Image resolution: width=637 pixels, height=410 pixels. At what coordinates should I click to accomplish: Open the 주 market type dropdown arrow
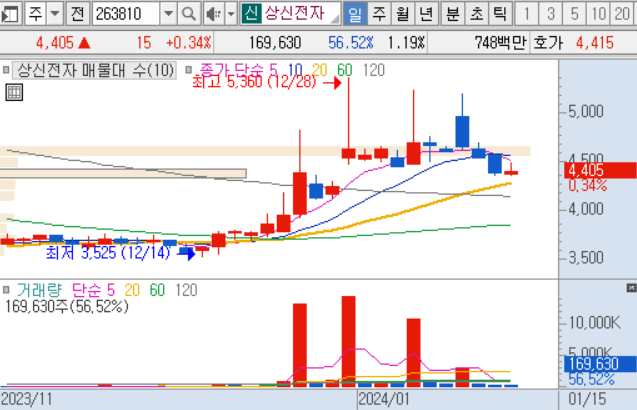pyautogui.click(x=54, y=14)
